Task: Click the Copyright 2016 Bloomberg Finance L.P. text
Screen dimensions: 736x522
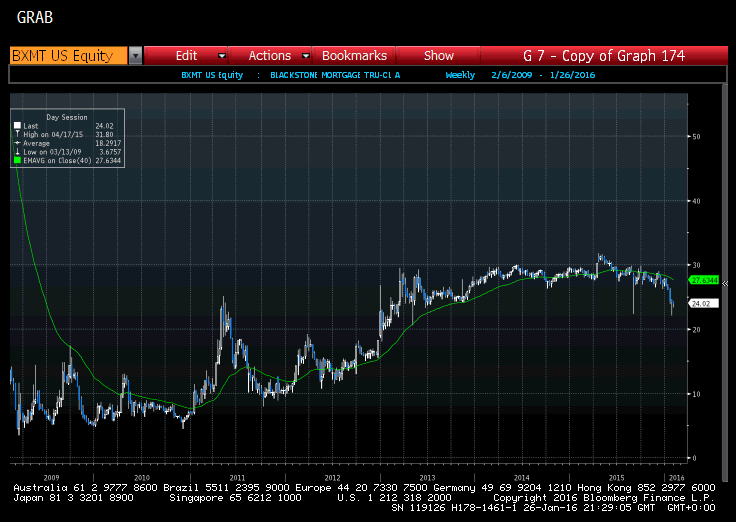Action: (604, 498)
